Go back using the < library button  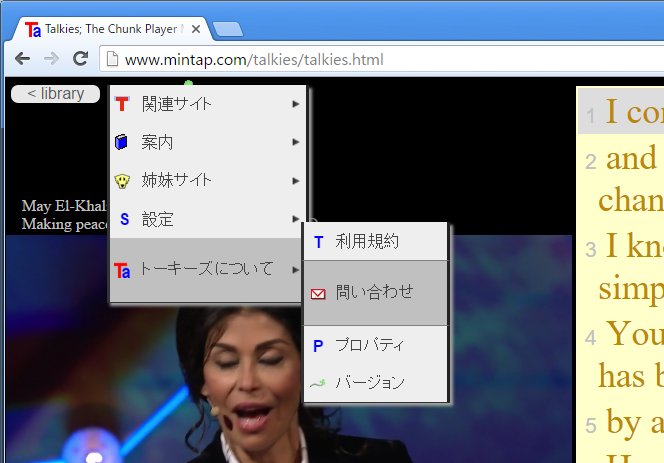[55, 94]
